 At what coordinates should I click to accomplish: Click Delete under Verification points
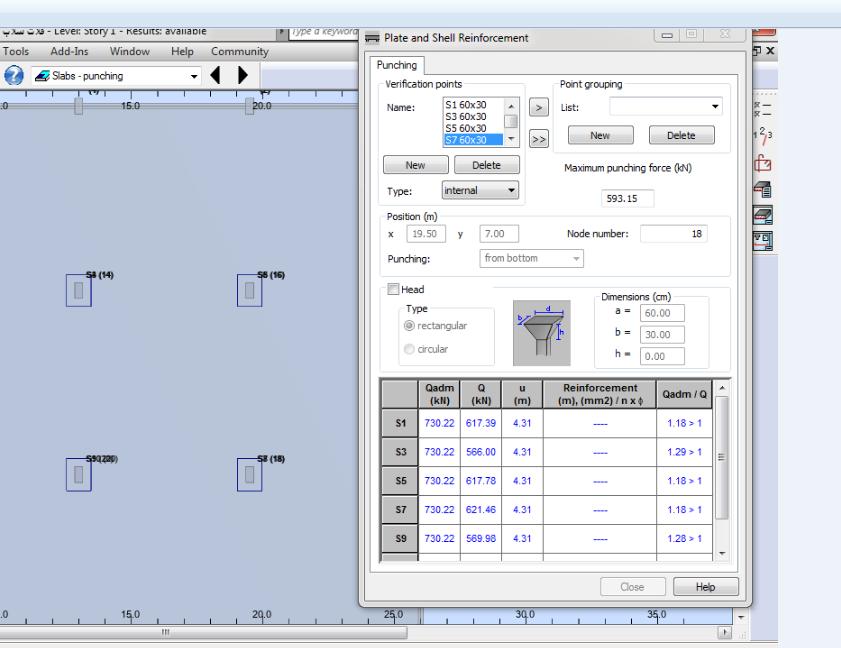click(x=486, y=165)
